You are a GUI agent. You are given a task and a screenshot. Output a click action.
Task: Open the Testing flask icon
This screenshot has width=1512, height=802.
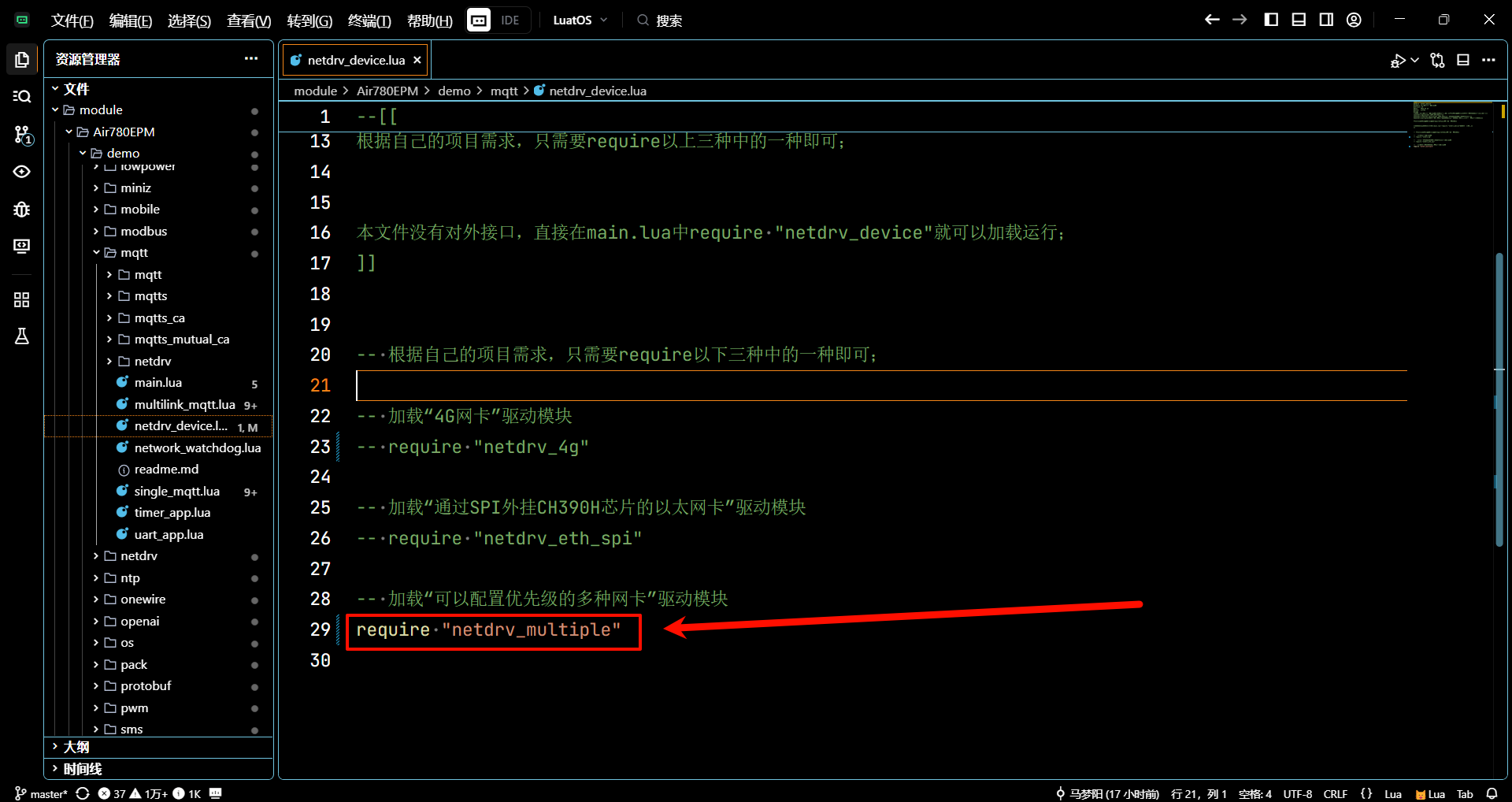22,336
